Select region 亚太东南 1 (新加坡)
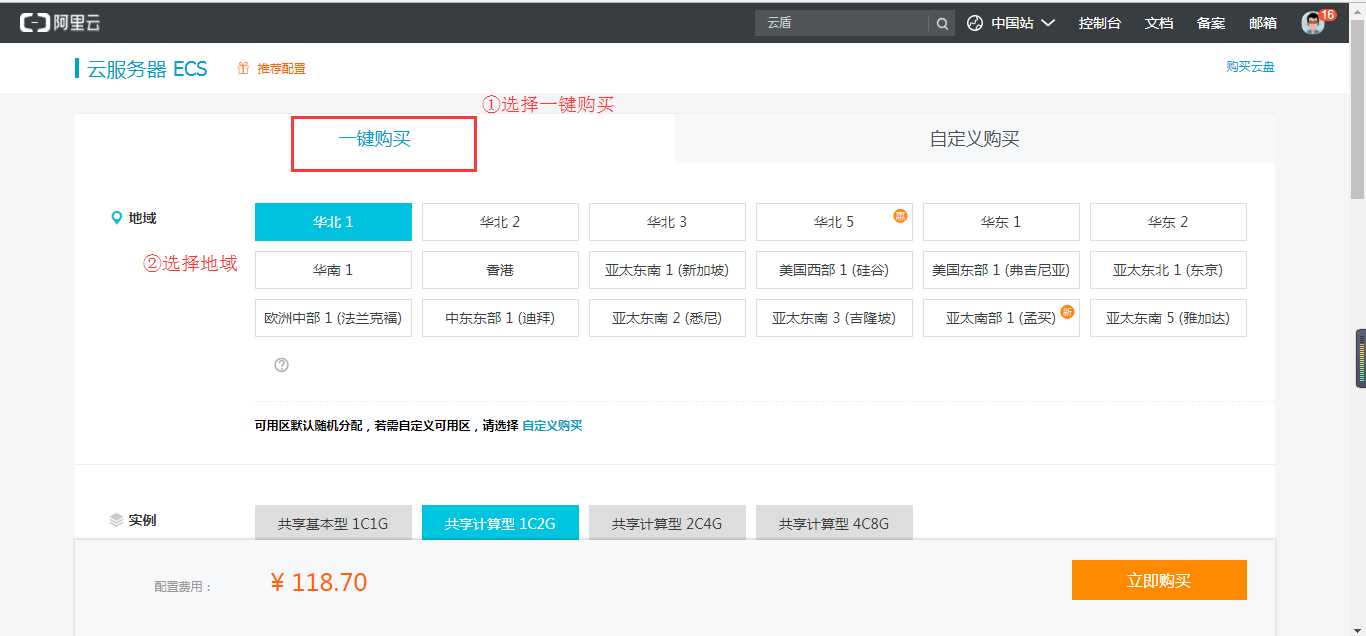1366x636 pixels. tap(667, 270)
